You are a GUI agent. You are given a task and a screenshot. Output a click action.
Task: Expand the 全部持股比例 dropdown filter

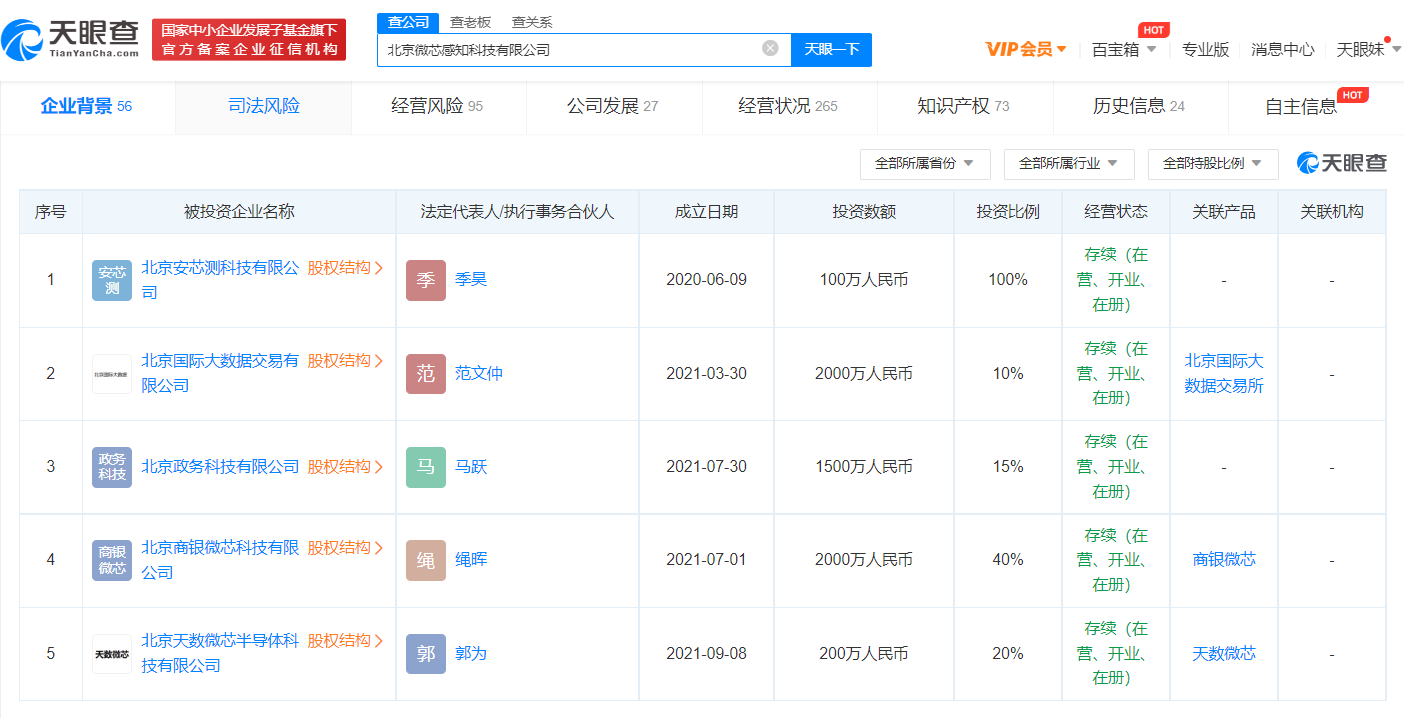1213,163
